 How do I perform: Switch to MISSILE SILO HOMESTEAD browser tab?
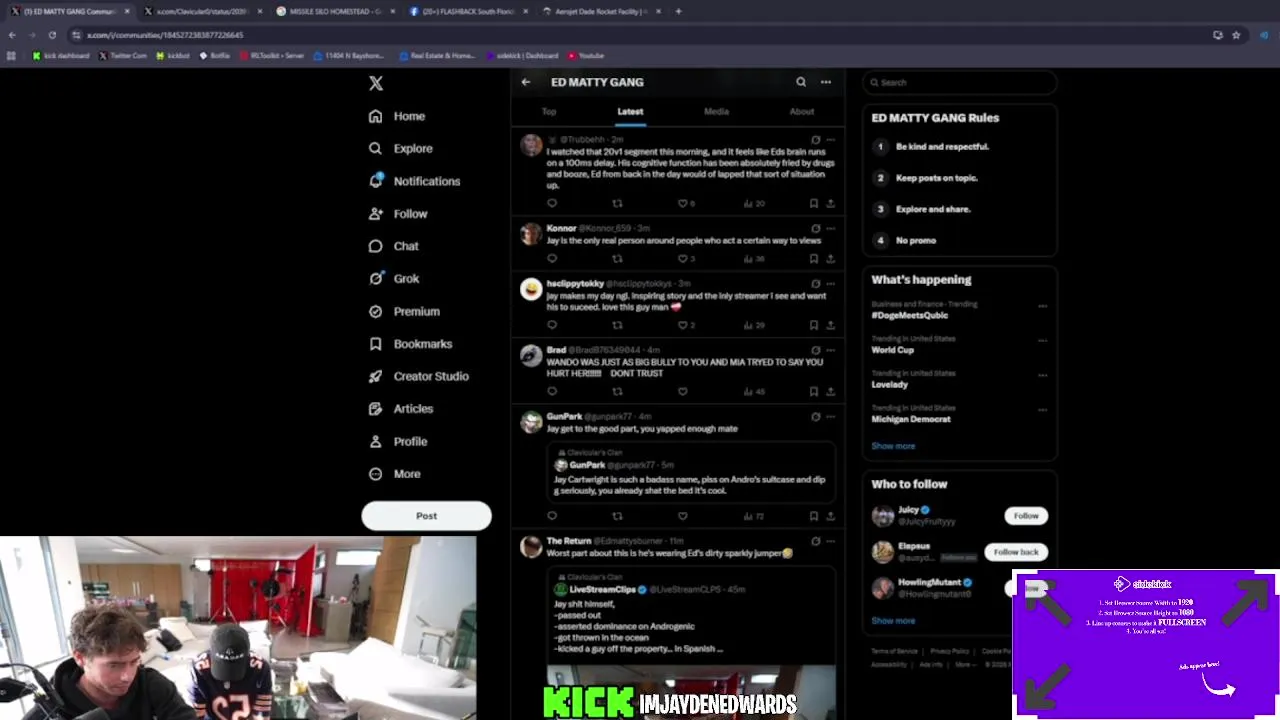pyautogui.click(x=335, y=11)
